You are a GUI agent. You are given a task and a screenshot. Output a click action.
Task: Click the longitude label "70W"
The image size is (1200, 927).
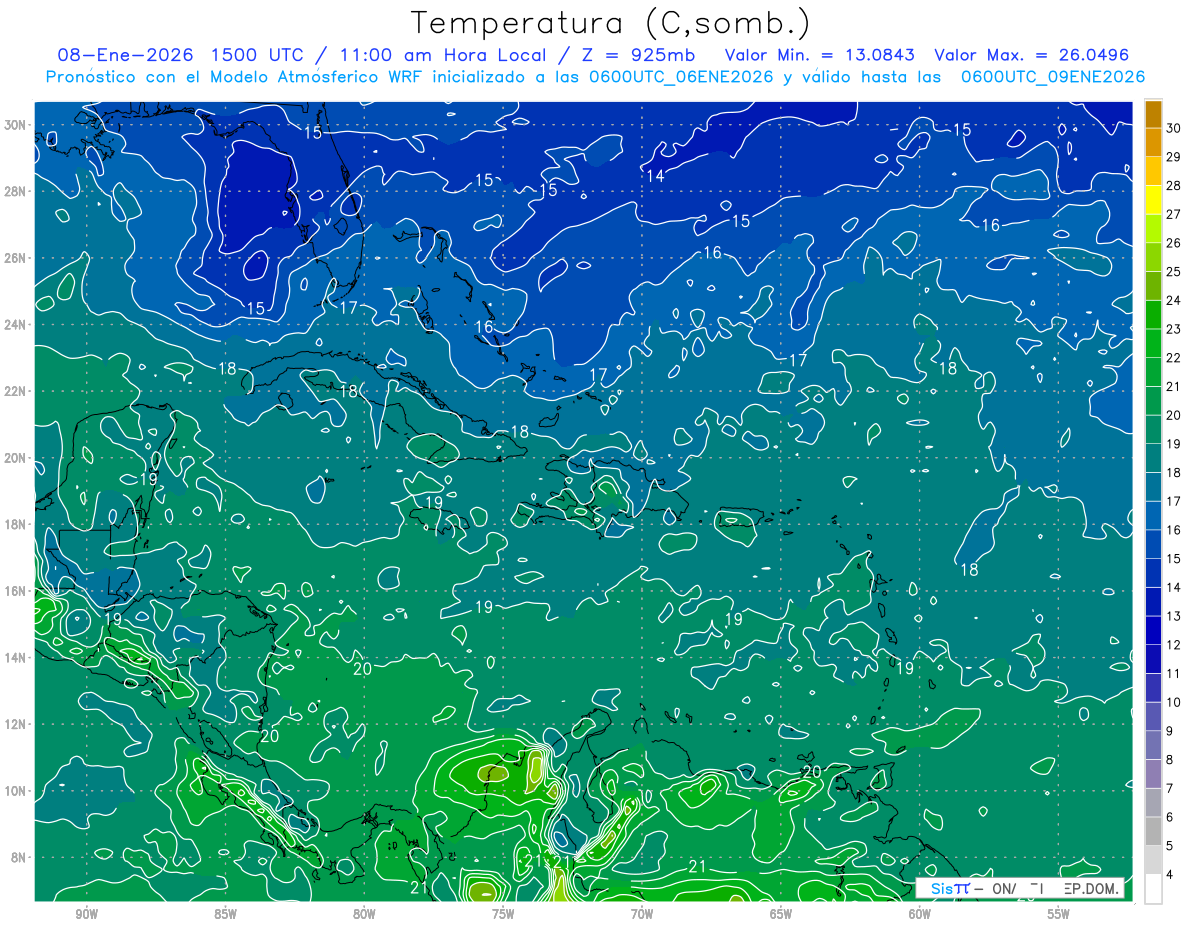pyautogui.click(x=642, y=914)
